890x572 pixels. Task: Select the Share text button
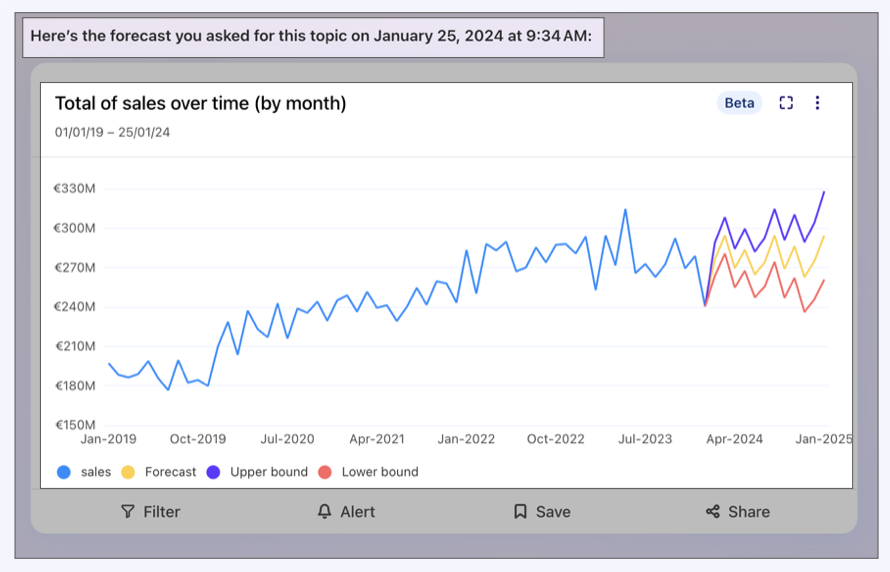[749, 512]
